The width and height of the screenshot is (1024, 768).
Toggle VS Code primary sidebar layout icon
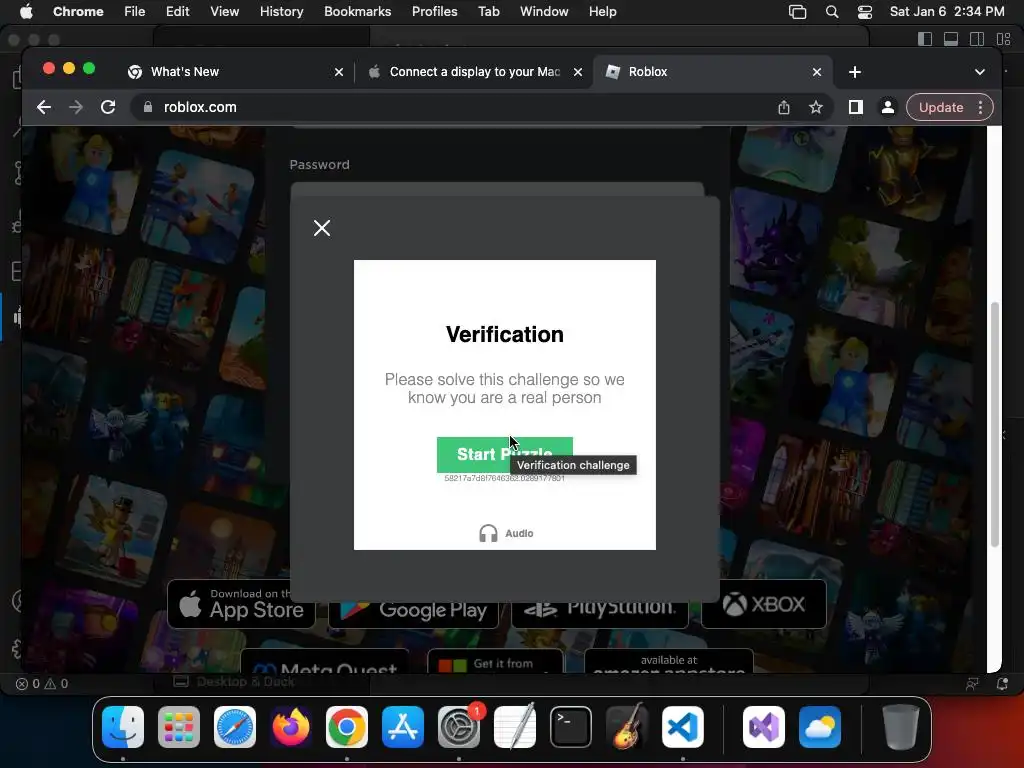pyautogui.click(x=925, y=39)
